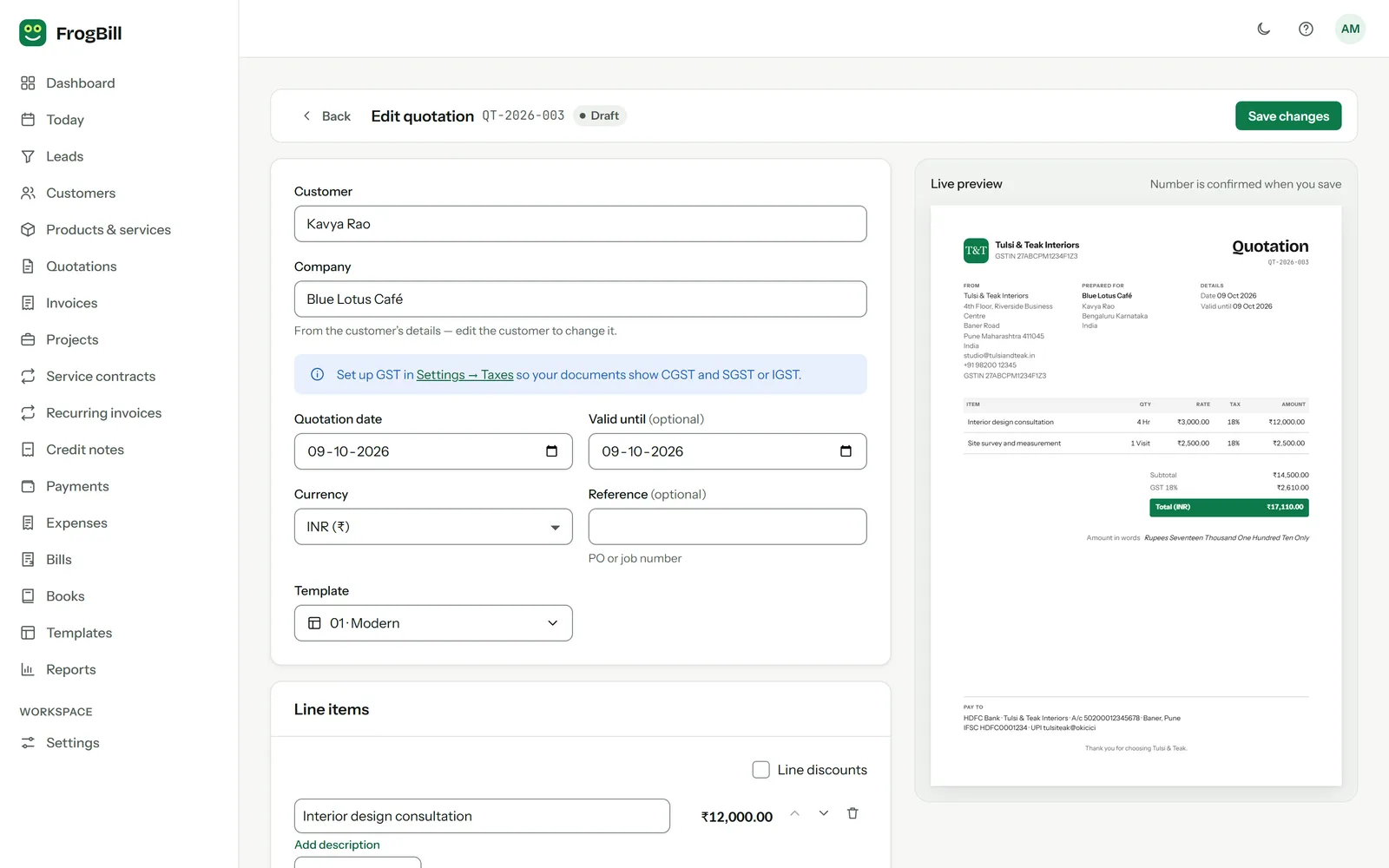This screenshot has width=1389, height=868.
Task: Open the AM user avatar menu
Action: coord(1350,29)
